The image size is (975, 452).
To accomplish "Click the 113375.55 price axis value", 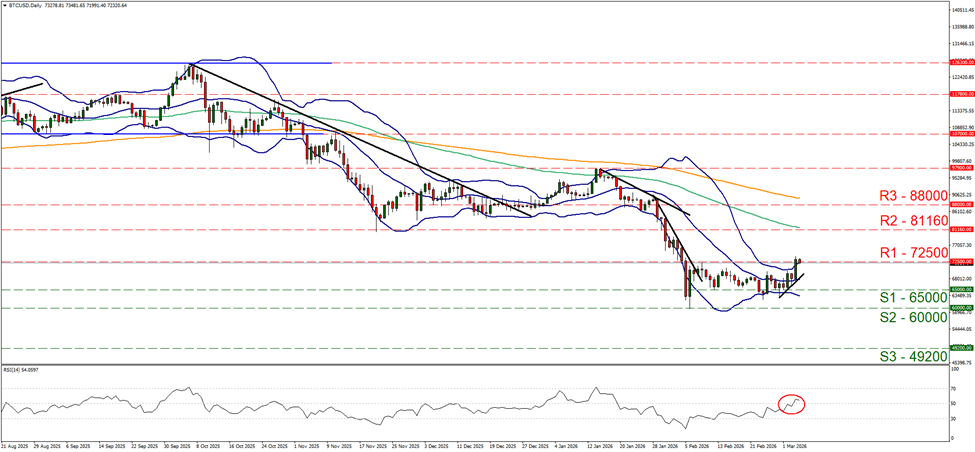I will 961,111.
